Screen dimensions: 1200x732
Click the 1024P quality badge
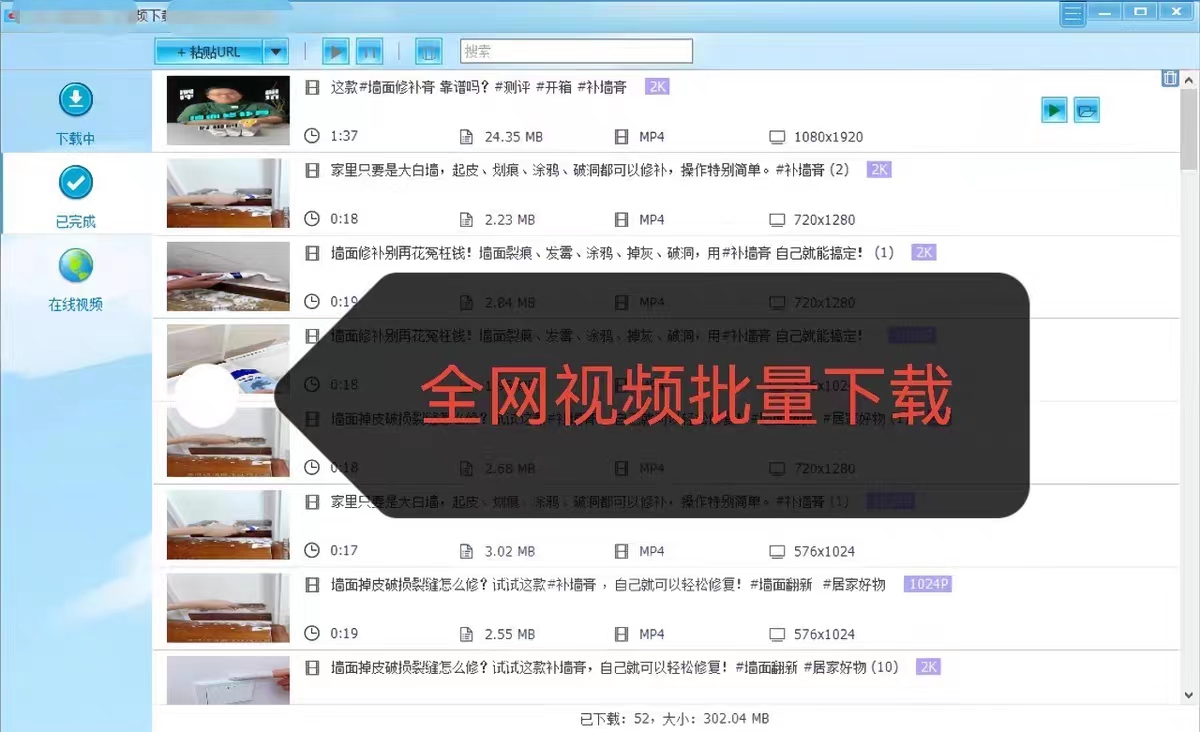pos(927,584)
